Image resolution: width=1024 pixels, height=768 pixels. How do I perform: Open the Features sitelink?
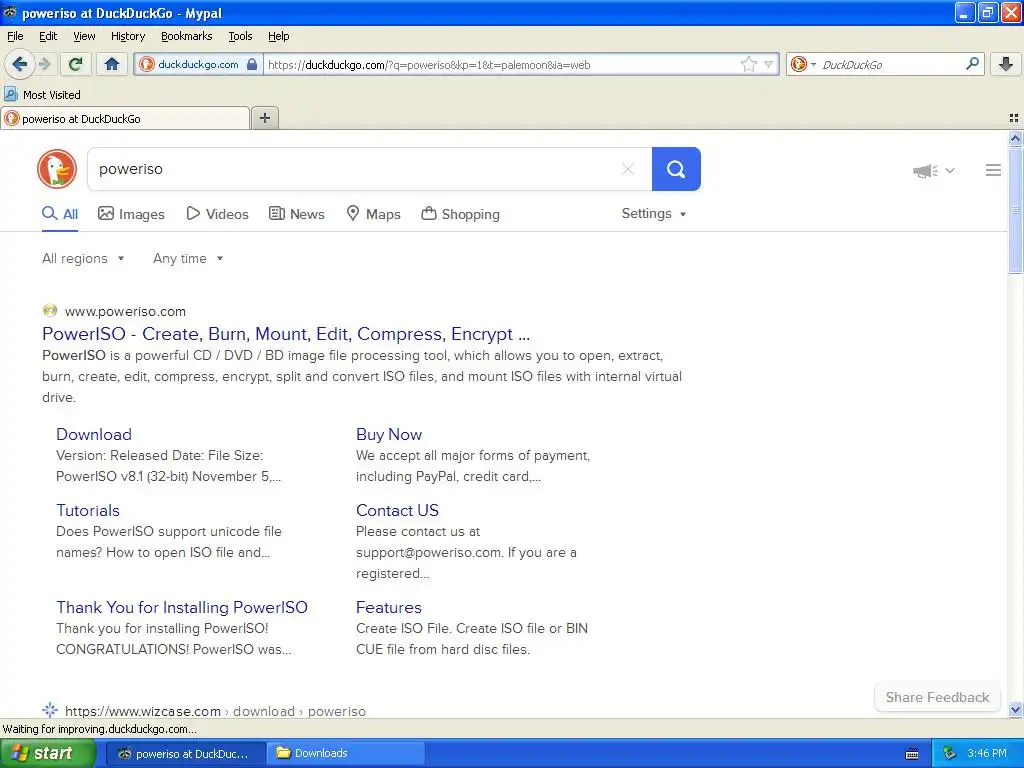click(389, 607)
